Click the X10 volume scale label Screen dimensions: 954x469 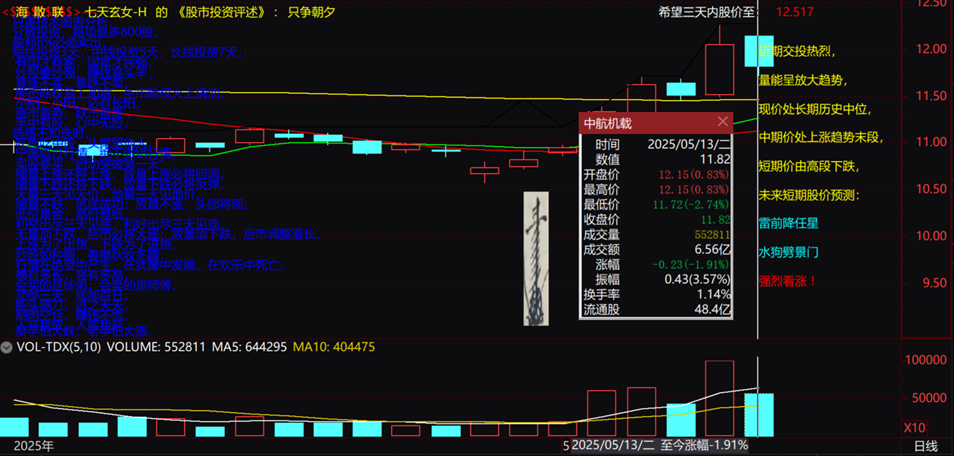point(915,427)
